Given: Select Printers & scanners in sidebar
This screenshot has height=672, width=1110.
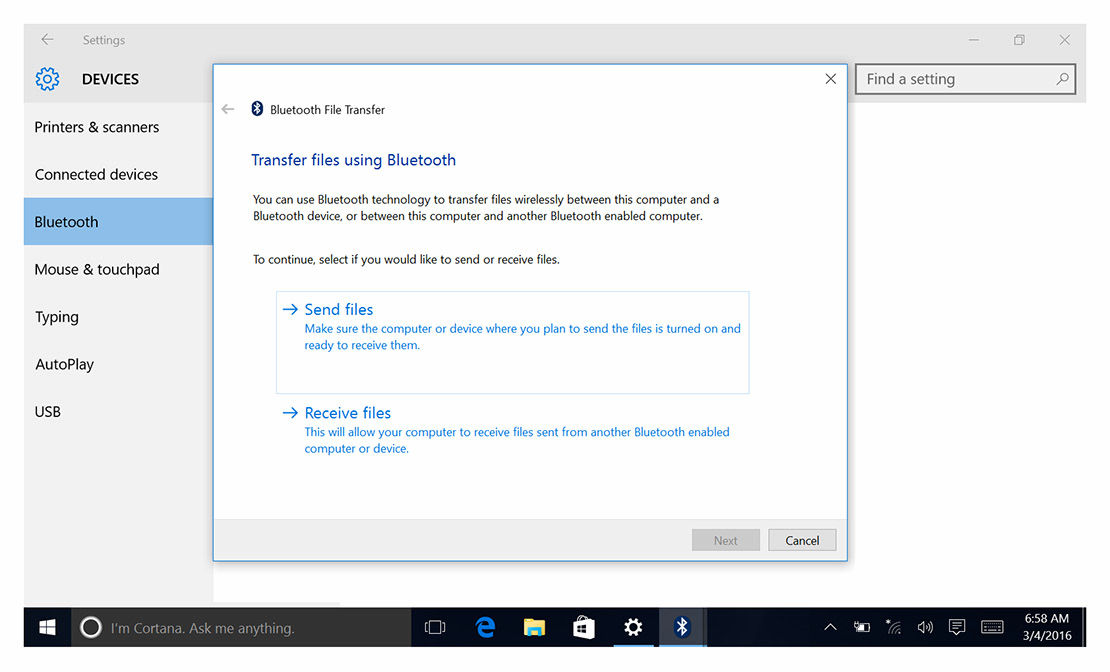Looking at the screenshot, I should (x=118, y=127).
